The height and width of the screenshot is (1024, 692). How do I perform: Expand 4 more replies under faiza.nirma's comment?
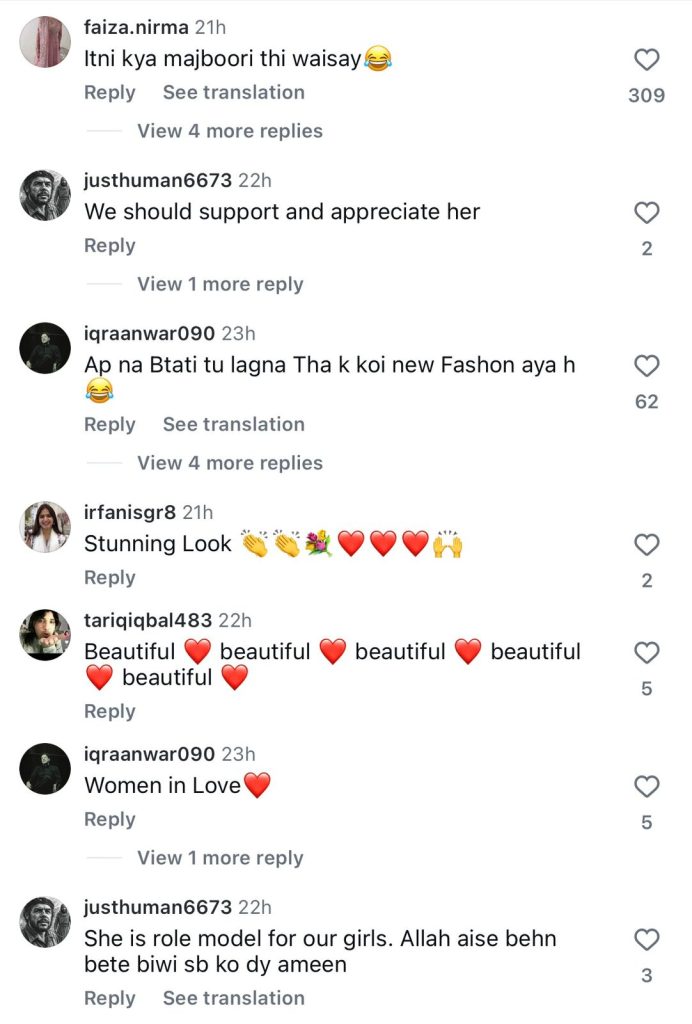230,131
